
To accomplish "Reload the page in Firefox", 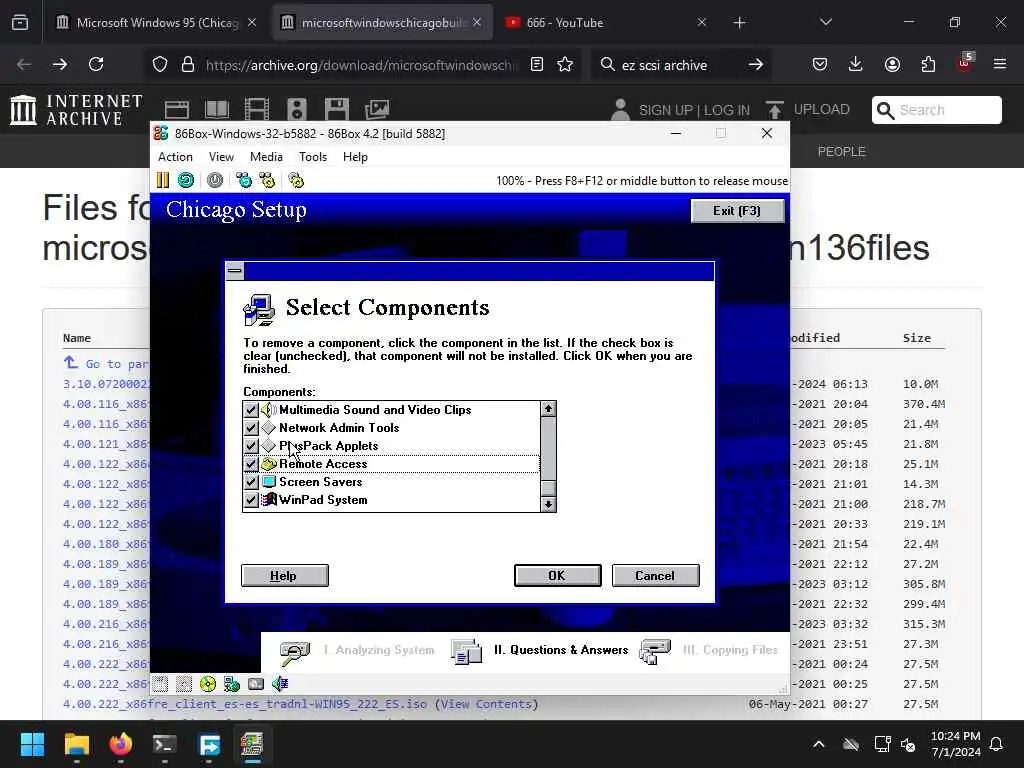I will coord(96,64).
